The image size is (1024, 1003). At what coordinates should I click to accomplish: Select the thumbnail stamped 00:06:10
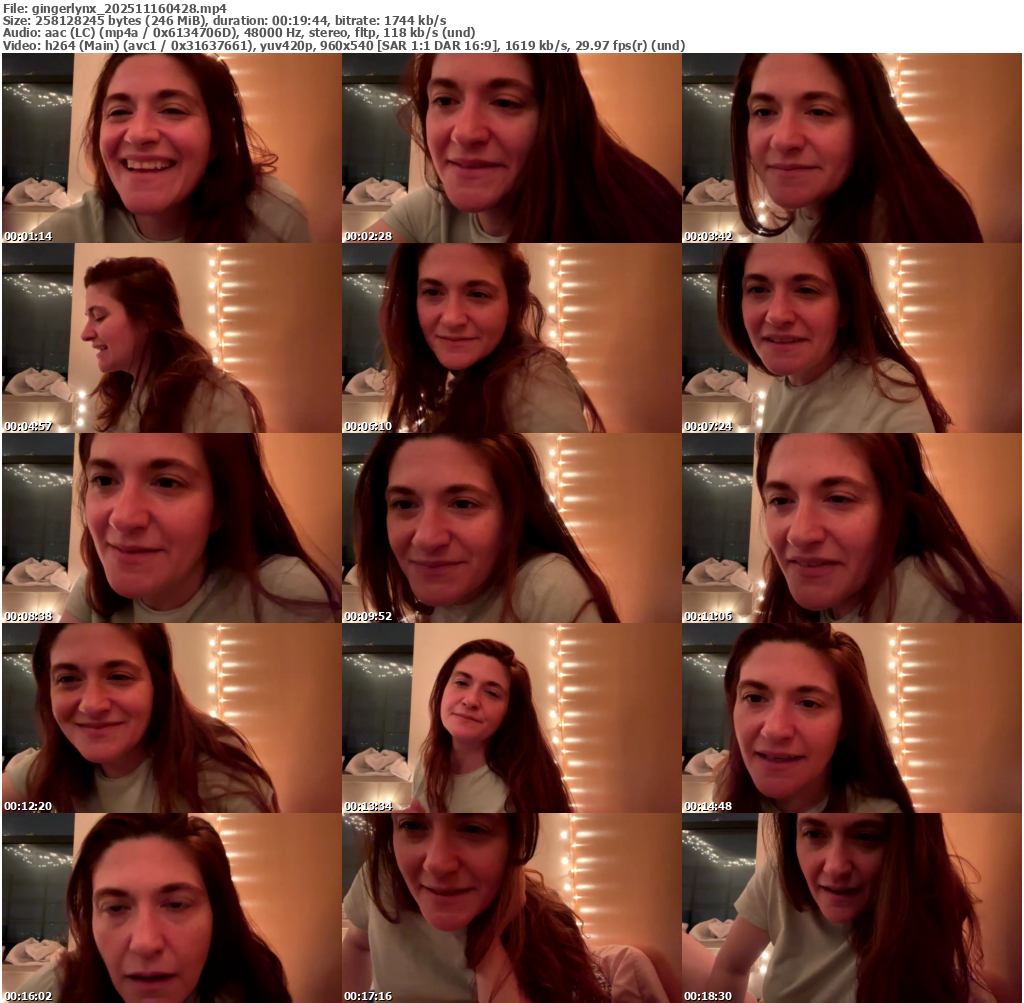(511, 338)
